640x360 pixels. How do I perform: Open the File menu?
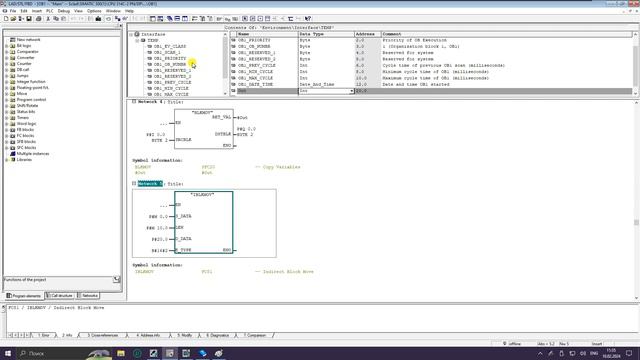(13, 11)
